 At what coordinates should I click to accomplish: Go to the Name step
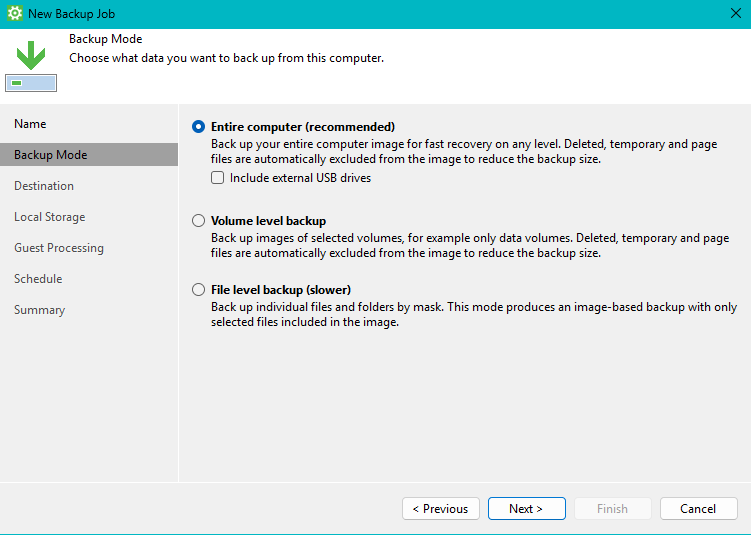30,124
